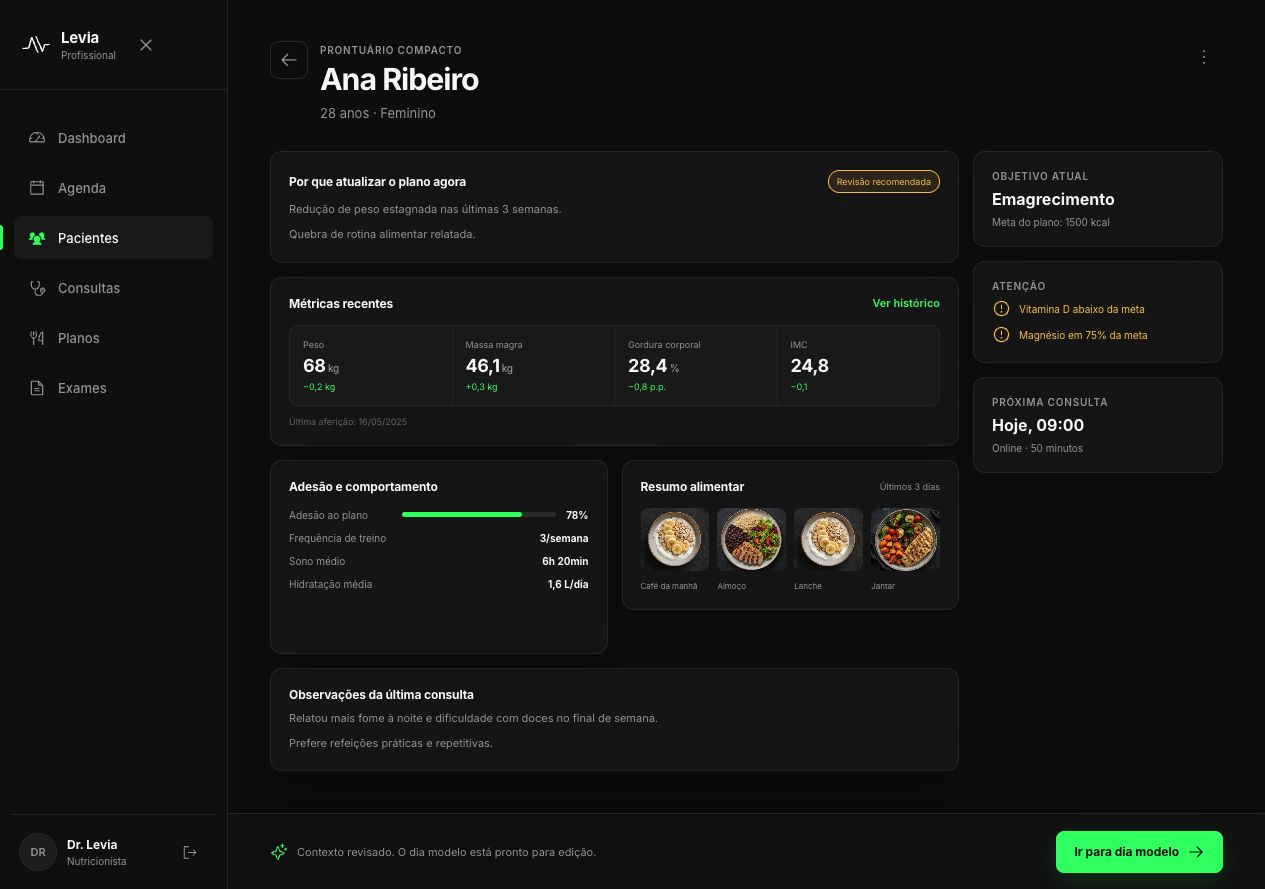Image resolution: width=1265 pixels, height=889 pixels.
Task: Click the Por que atualizar o plano agora heading
Action: pyautogui.click(x=377, y=182)
